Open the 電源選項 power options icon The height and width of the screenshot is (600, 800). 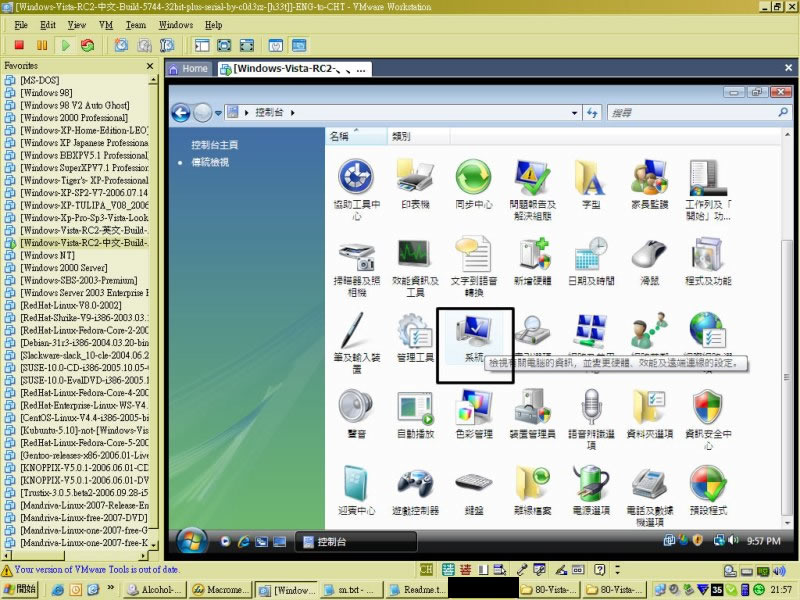(x=591, y=490)
